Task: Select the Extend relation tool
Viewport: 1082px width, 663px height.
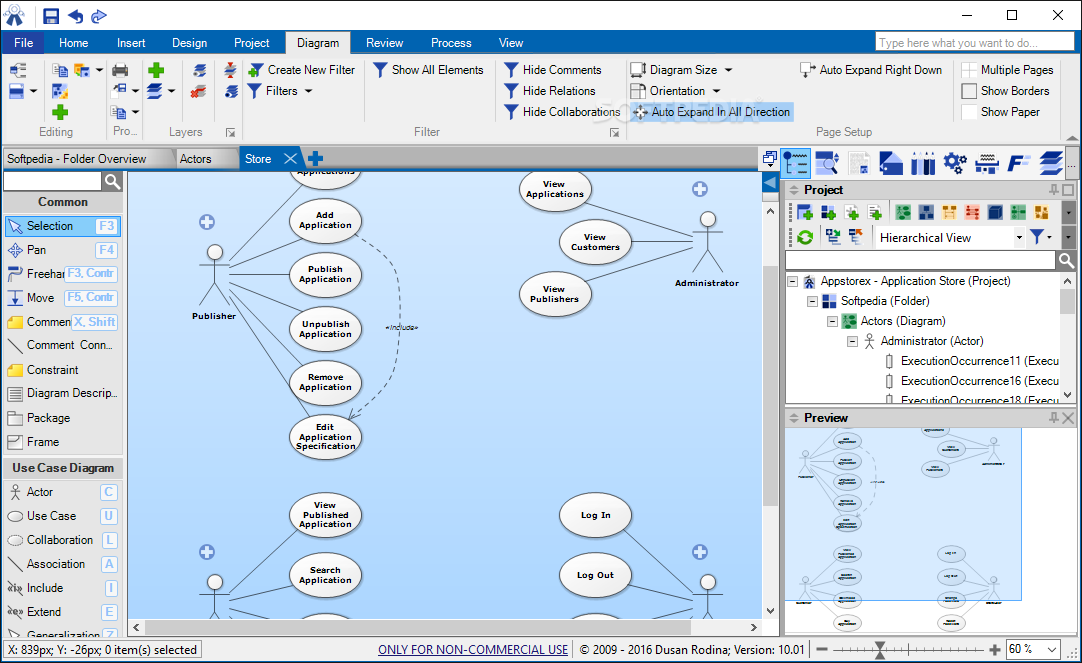Action: (x=62, y=612)
